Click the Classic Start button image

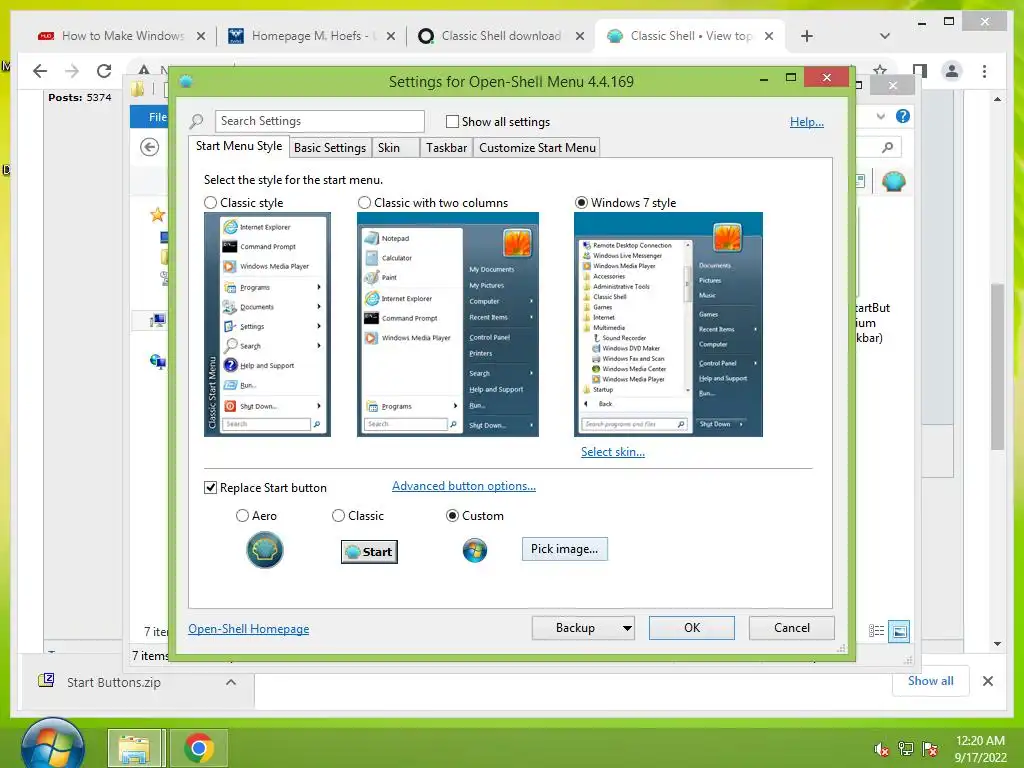(x=369, y=552)
